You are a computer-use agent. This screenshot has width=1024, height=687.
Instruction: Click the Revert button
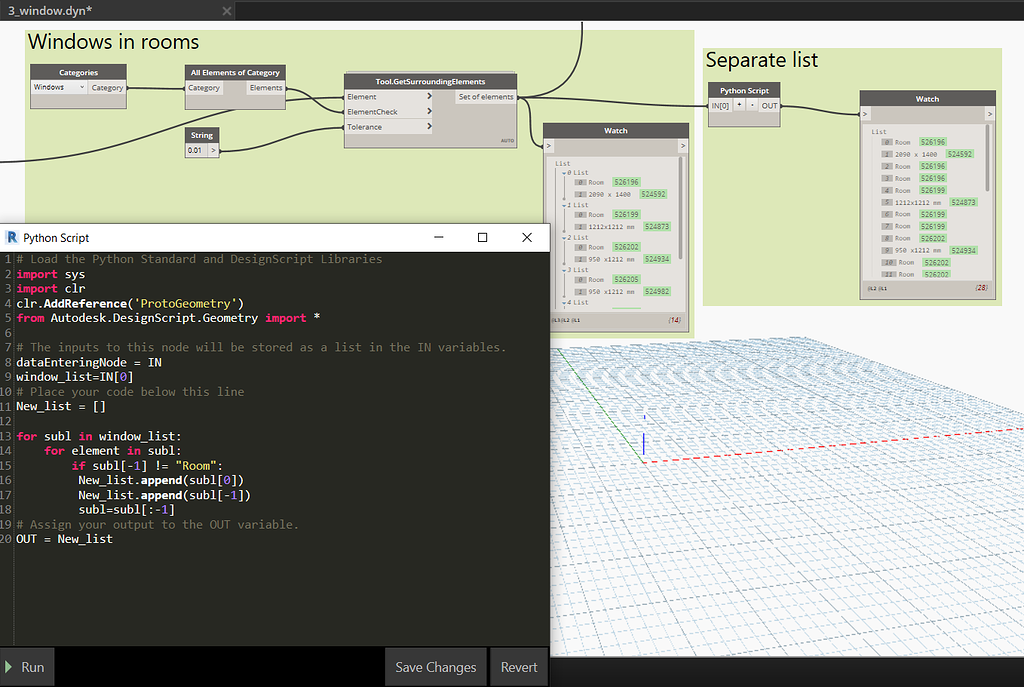pyautogui.click(x=518, y=667)
